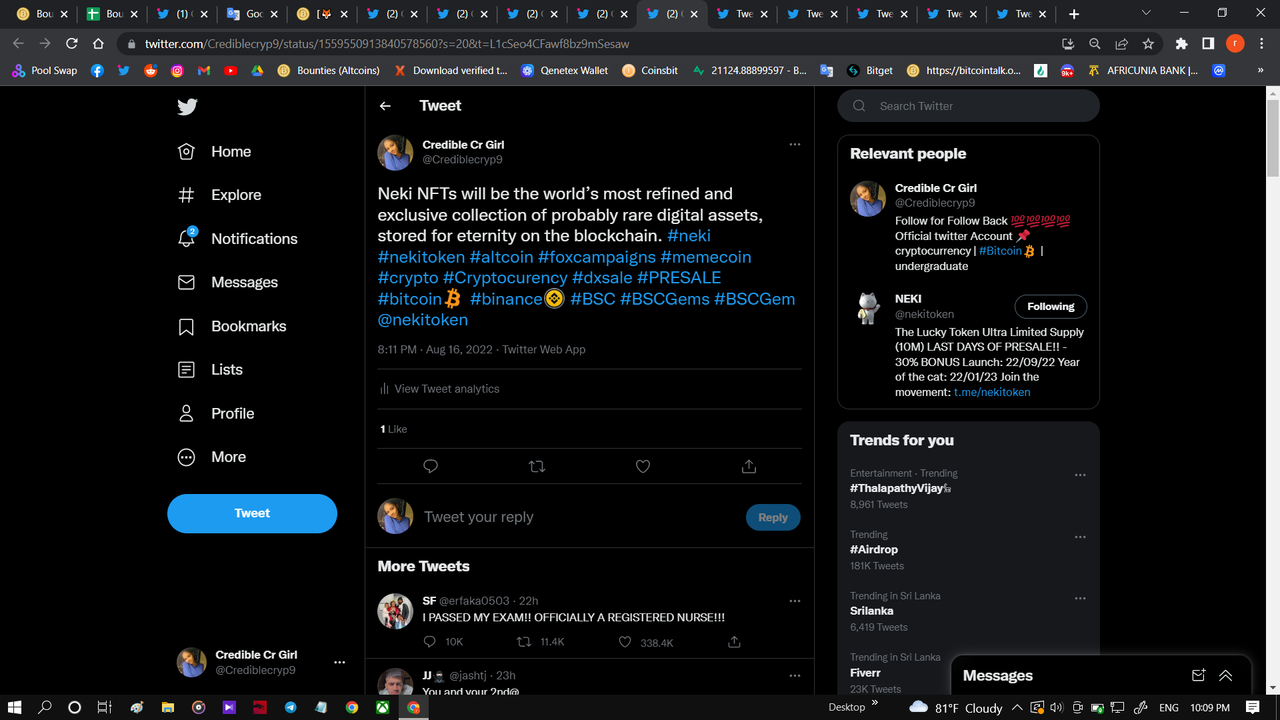1280x720 pixels.
Task: Open Notifications showing 2 new alerts
Action: point(253,238)
